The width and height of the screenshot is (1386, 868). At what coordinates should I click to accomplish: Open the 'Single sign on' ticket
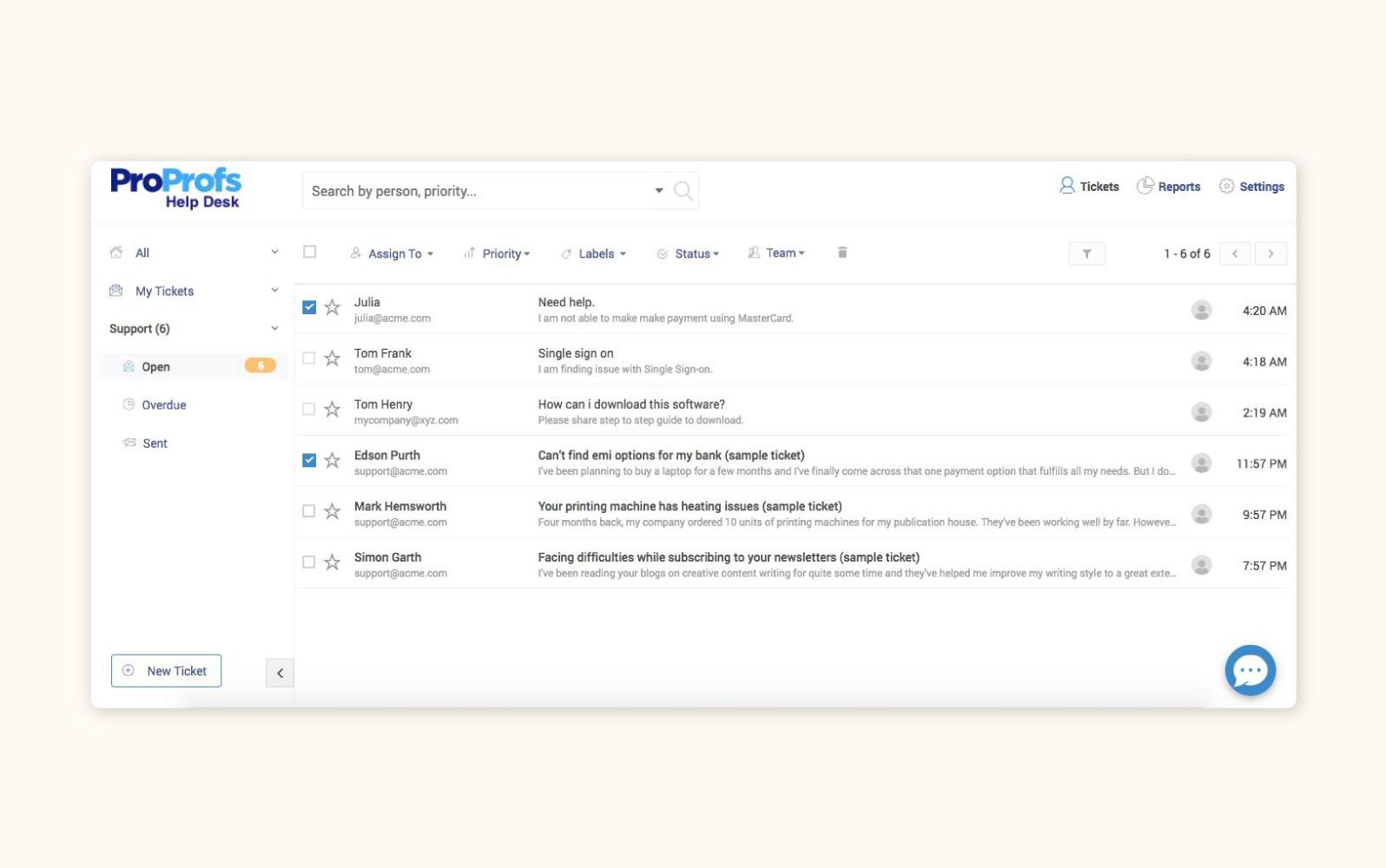click(x=576, y=353)
